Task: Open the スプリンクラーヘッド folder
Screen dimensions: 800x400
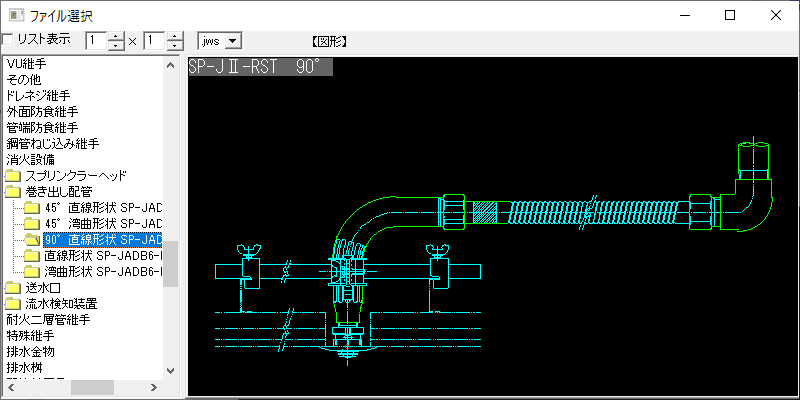Action: click(x=75, y=175)
